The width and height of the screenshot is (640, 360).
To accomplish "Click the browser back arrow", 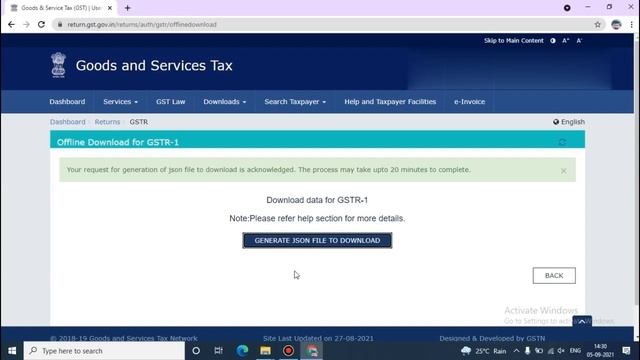I will tap(11, 24).
